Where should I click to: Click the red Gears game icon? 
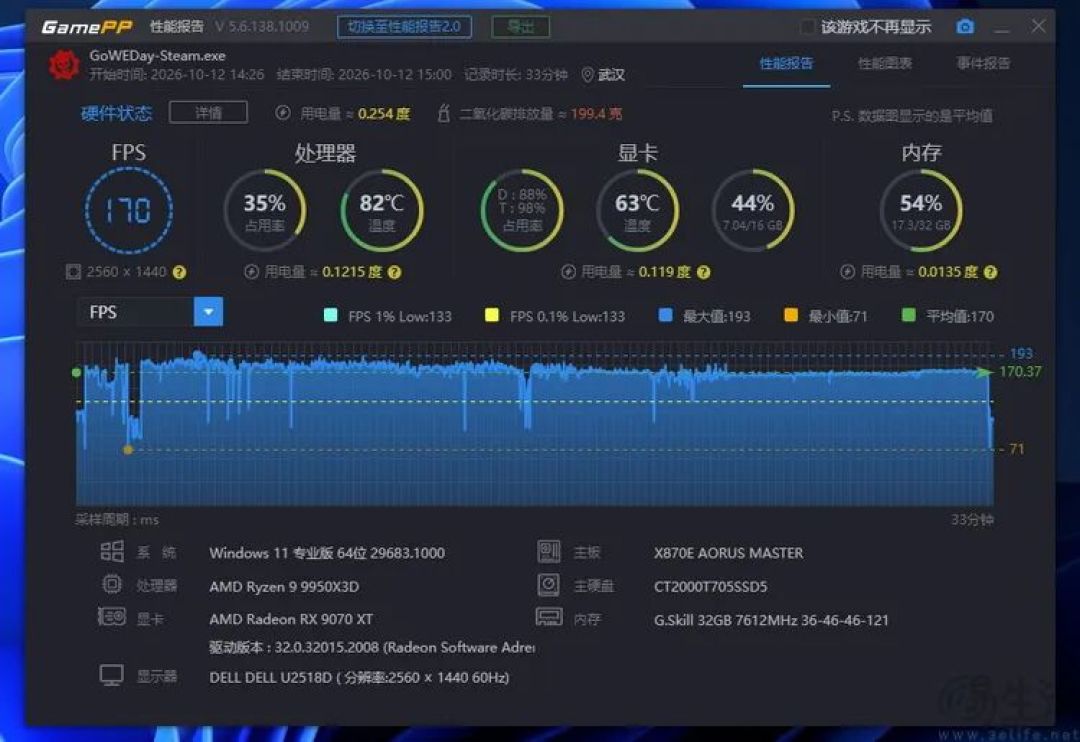(64, 65)
